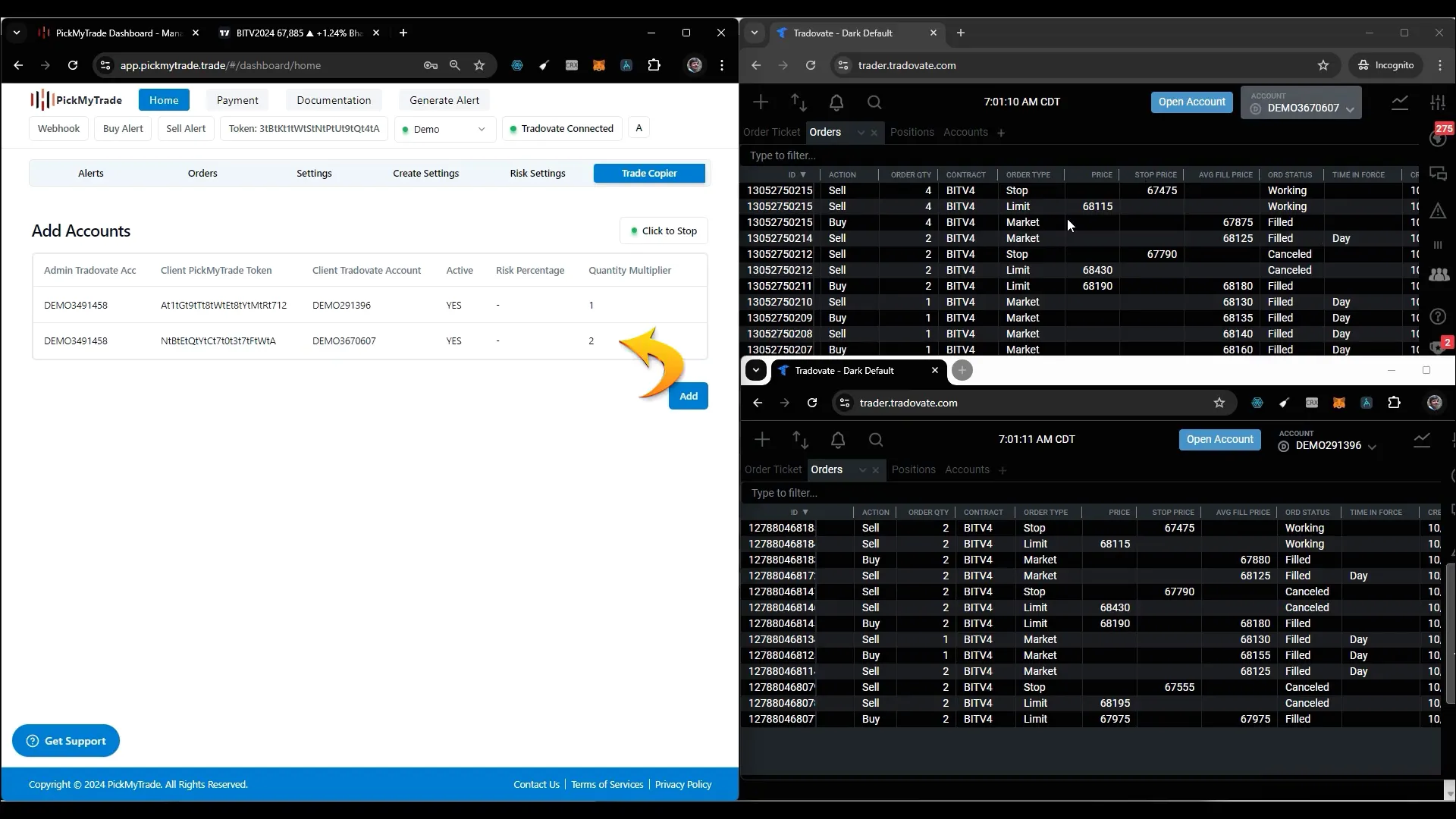Click chart line icon in top Tradovate window

(x=1400, y=102)
